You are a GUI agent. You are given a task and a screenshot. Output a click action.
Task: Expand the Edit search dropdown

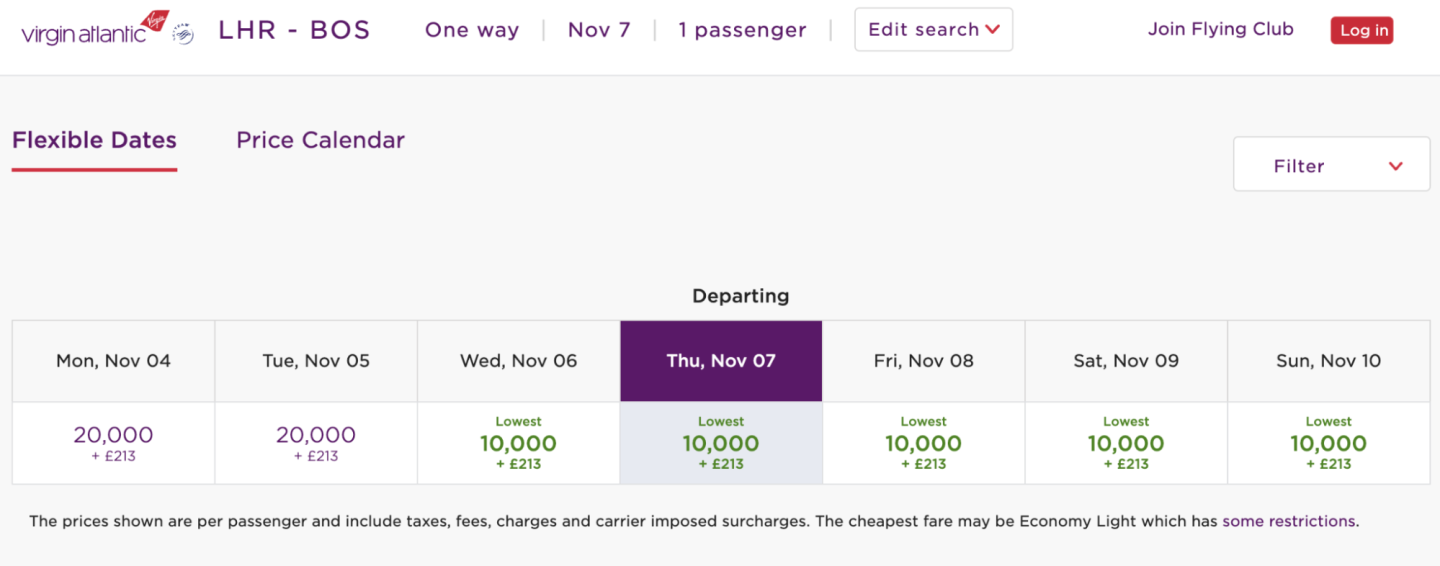(933, 30)
